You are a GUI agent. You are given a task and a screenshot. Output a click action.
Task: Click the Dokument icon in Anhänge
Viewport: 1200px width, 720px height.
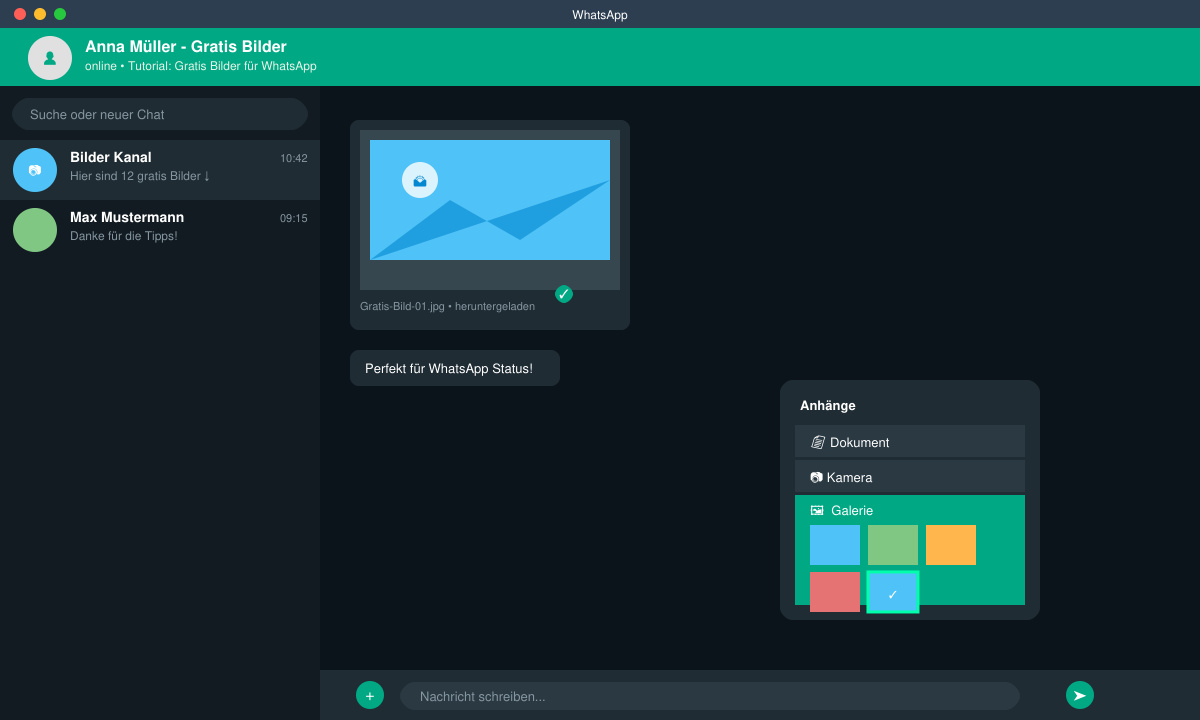(817, 442)
